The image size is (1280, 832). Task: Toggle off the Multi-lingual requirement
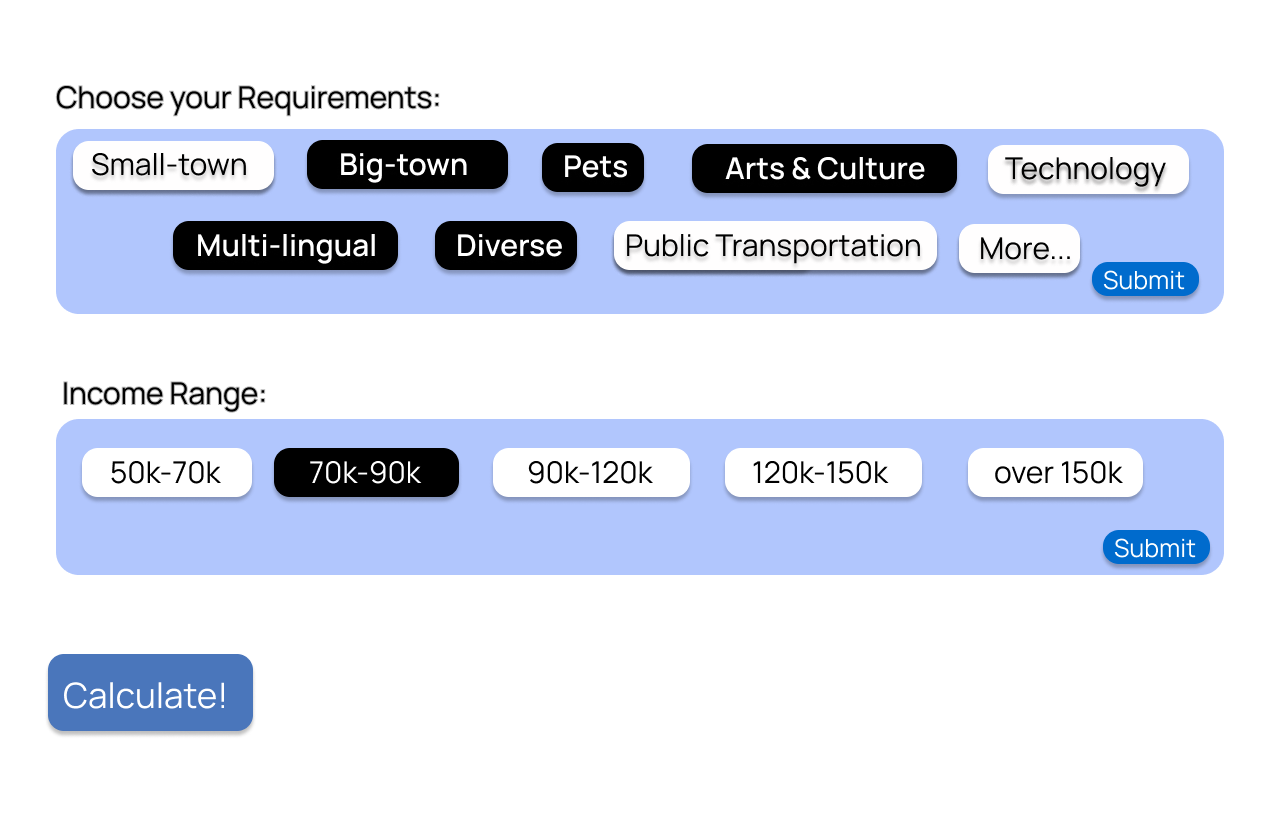pos(285,245)
